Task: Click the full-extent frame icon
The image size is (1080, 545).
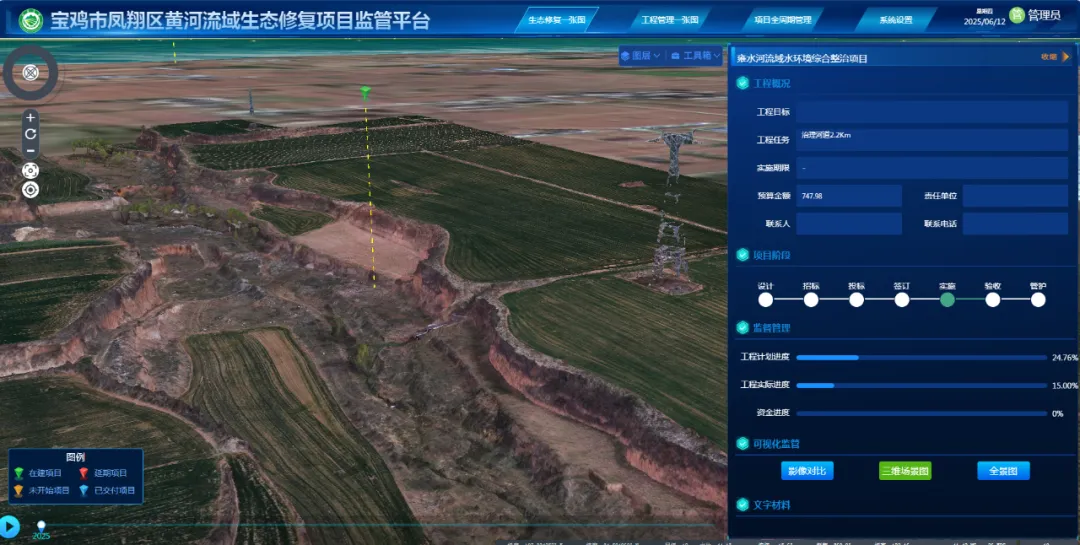Action: click(30, 170)
